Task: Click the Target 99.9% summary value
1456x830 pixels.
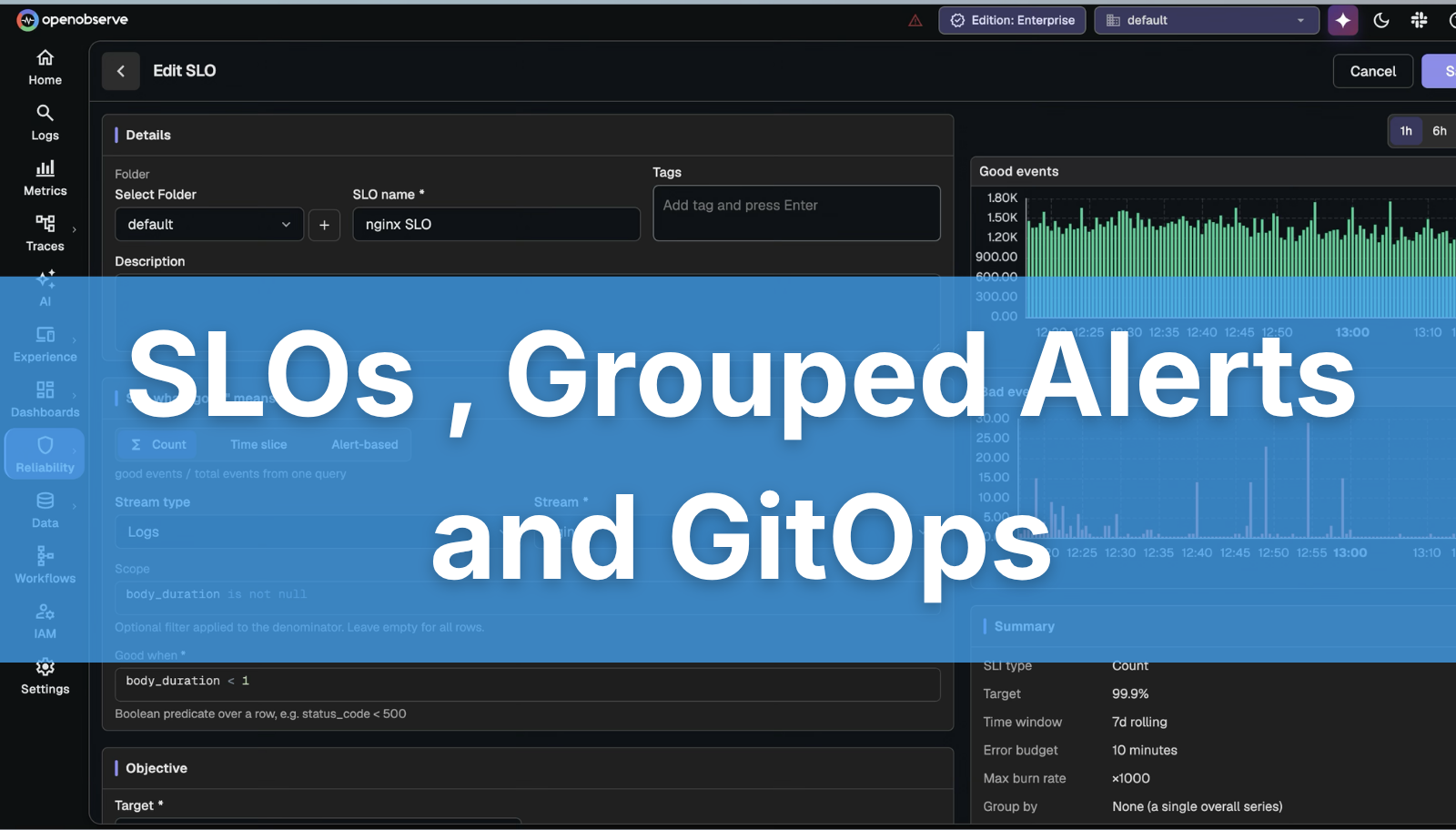Action: (x=1130, y=693)
